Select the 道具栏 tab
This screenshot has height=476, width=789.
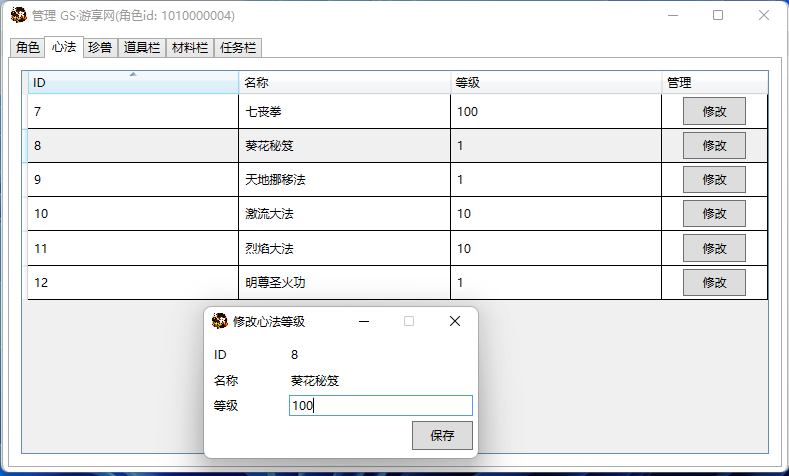[142, 48]
